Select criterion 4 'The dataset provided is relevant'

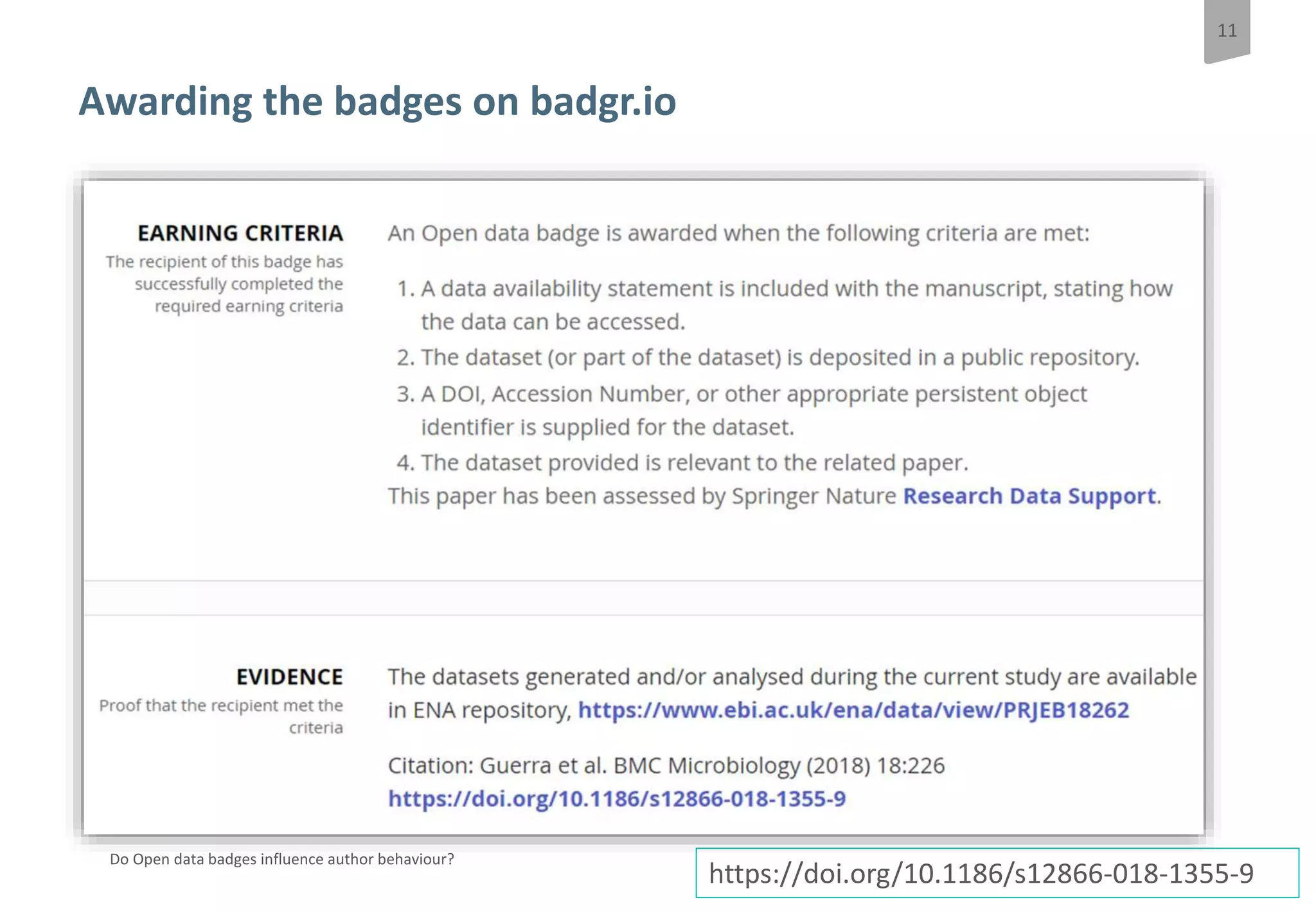tap(682, 463)
